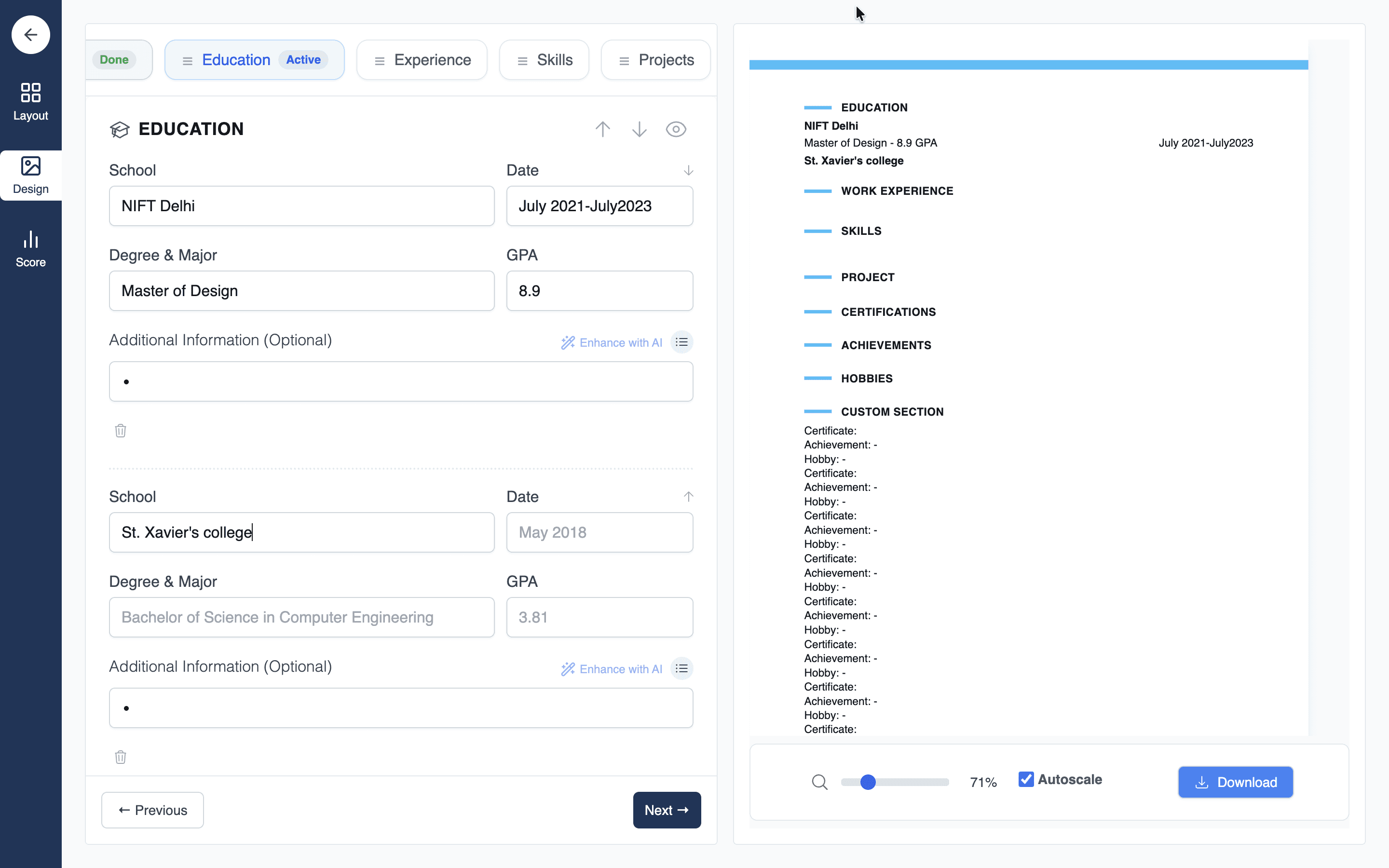
Task: Click the preview zoom slider handle
Action: [x=868, y=782]
